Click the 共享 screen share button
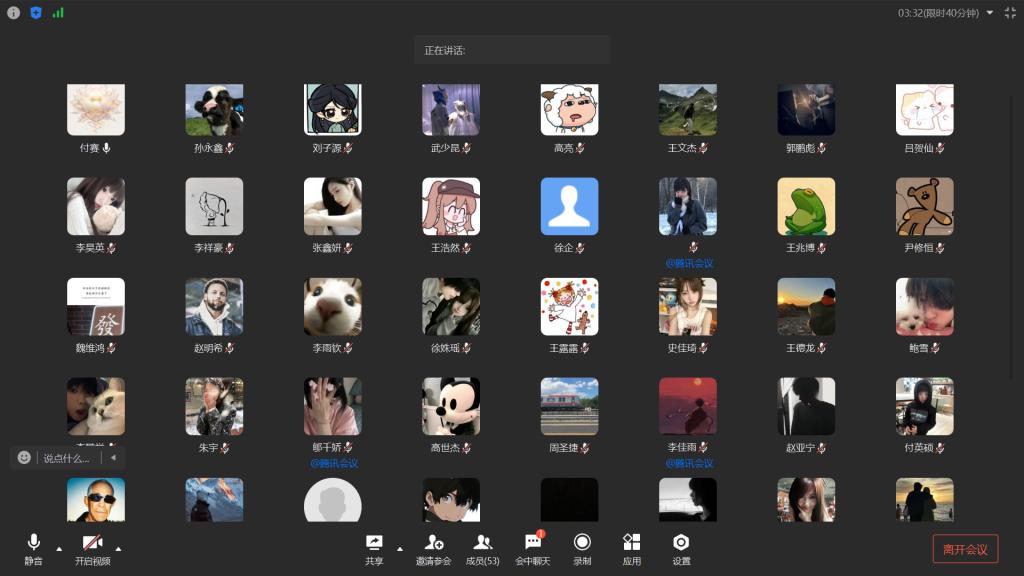 (374, 548)
